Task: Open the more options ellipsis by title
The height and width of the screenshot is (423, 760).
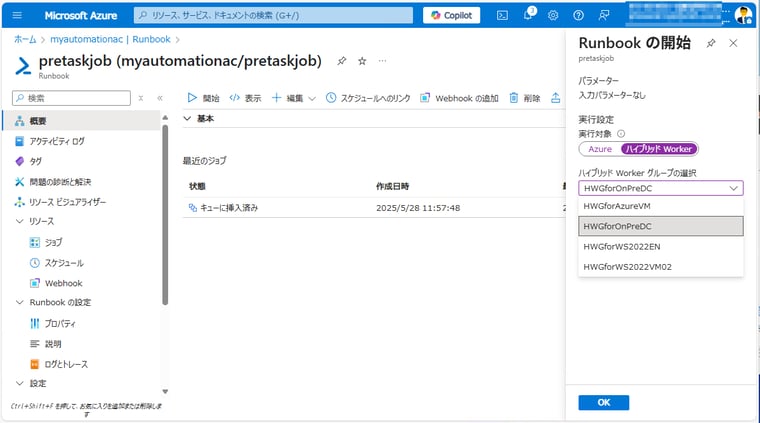Action: coord(382,61)
